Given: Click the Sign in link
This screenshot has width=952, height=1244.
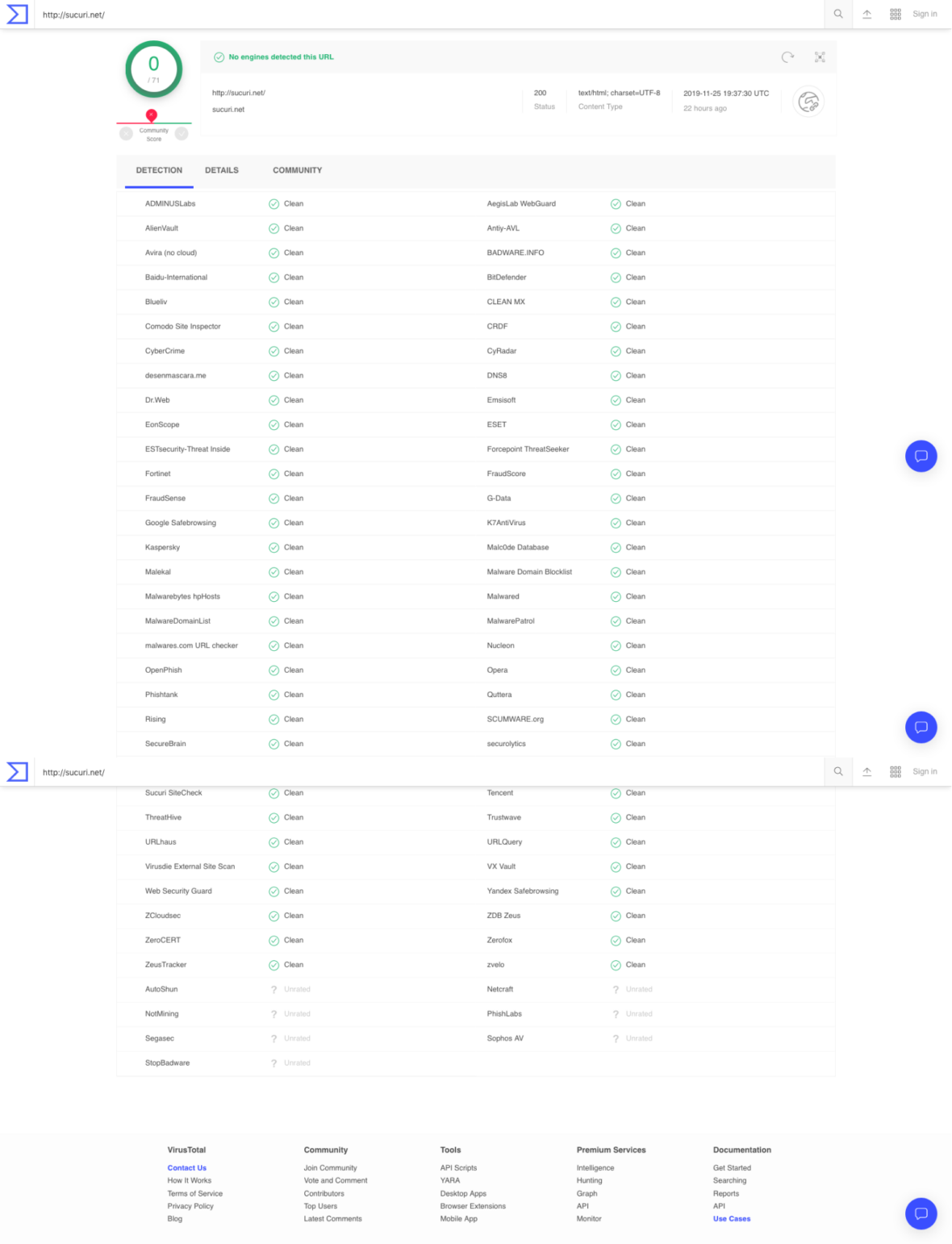Looking at the screenshot, I should pos(925,14).
